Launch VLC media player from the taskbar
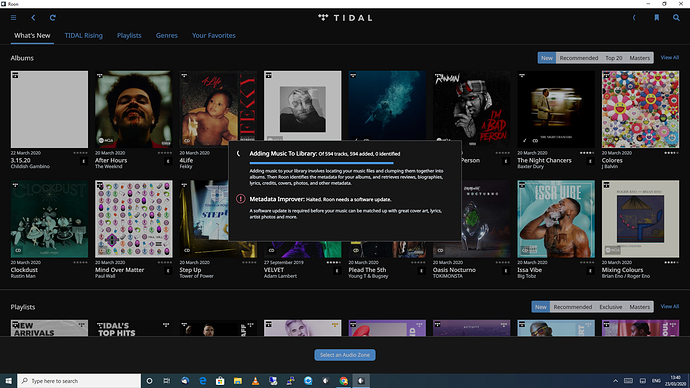Viewport: 690px width, 388px height. [x=255, y=381]
